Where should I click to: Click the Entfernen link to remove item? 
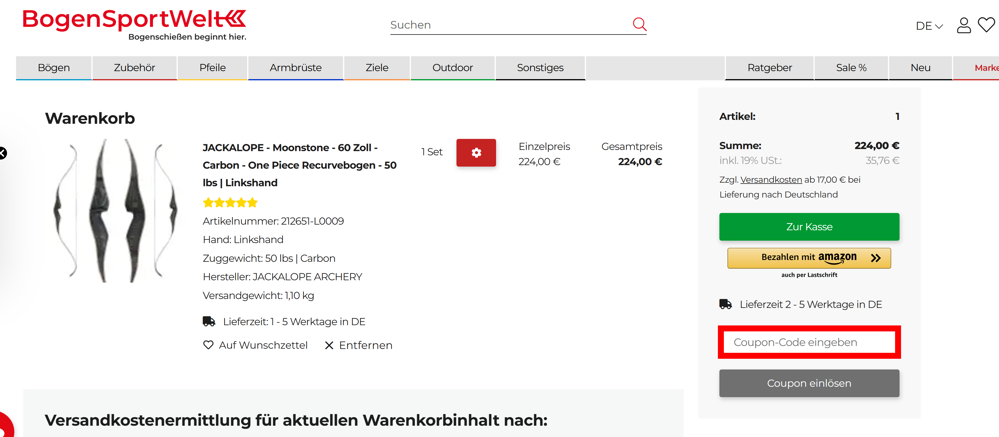[366, 345]
